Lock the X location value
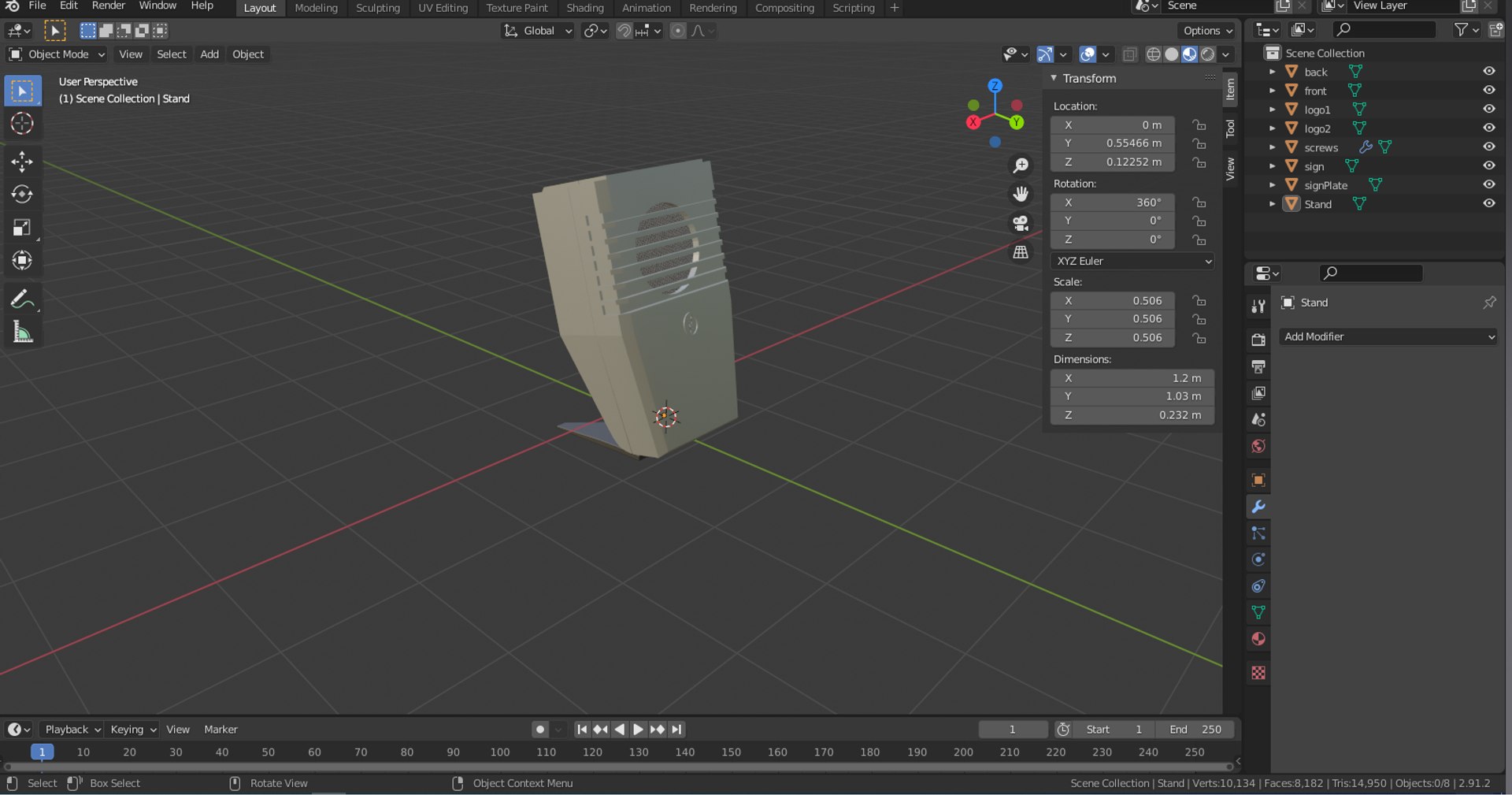The width and height of the screenshot is (1512, 795). pos(1199,125)
